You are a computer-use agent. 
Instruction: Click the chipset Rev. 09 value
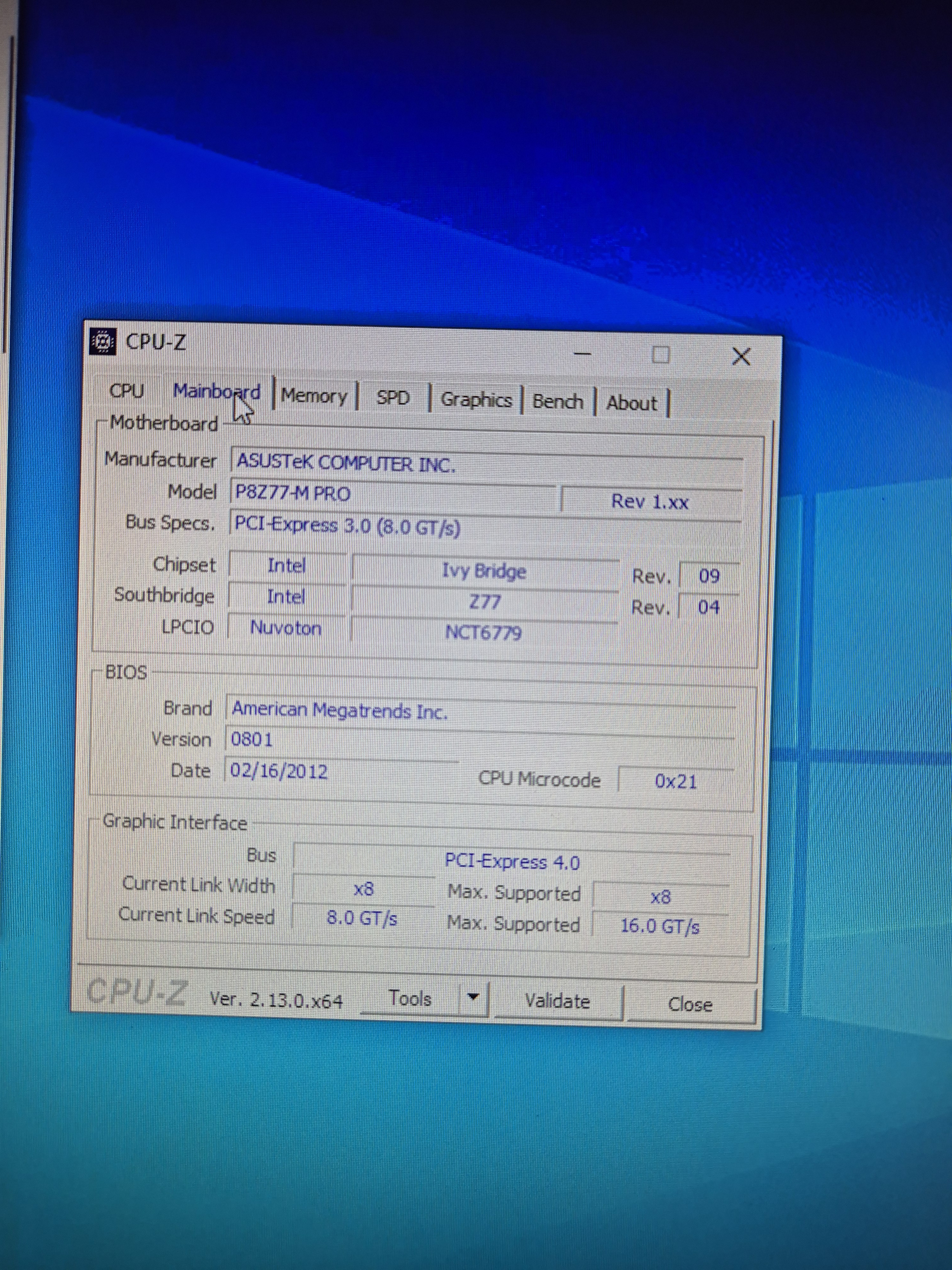[709, 576]
